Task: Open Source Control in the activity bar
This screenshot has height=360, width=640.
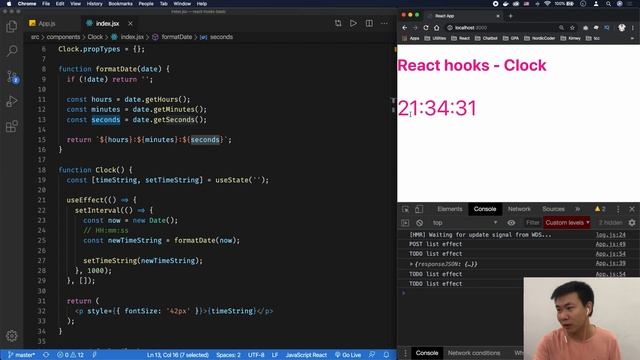Action: (12, 77)
